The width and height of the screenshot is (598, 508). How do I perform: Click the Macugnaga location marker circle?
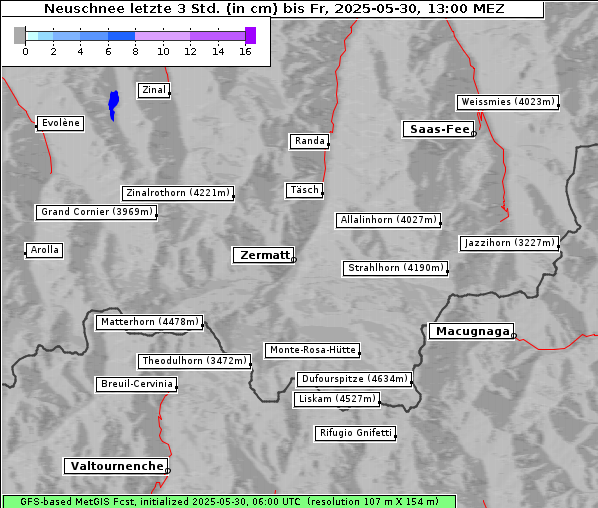(514, 336)
